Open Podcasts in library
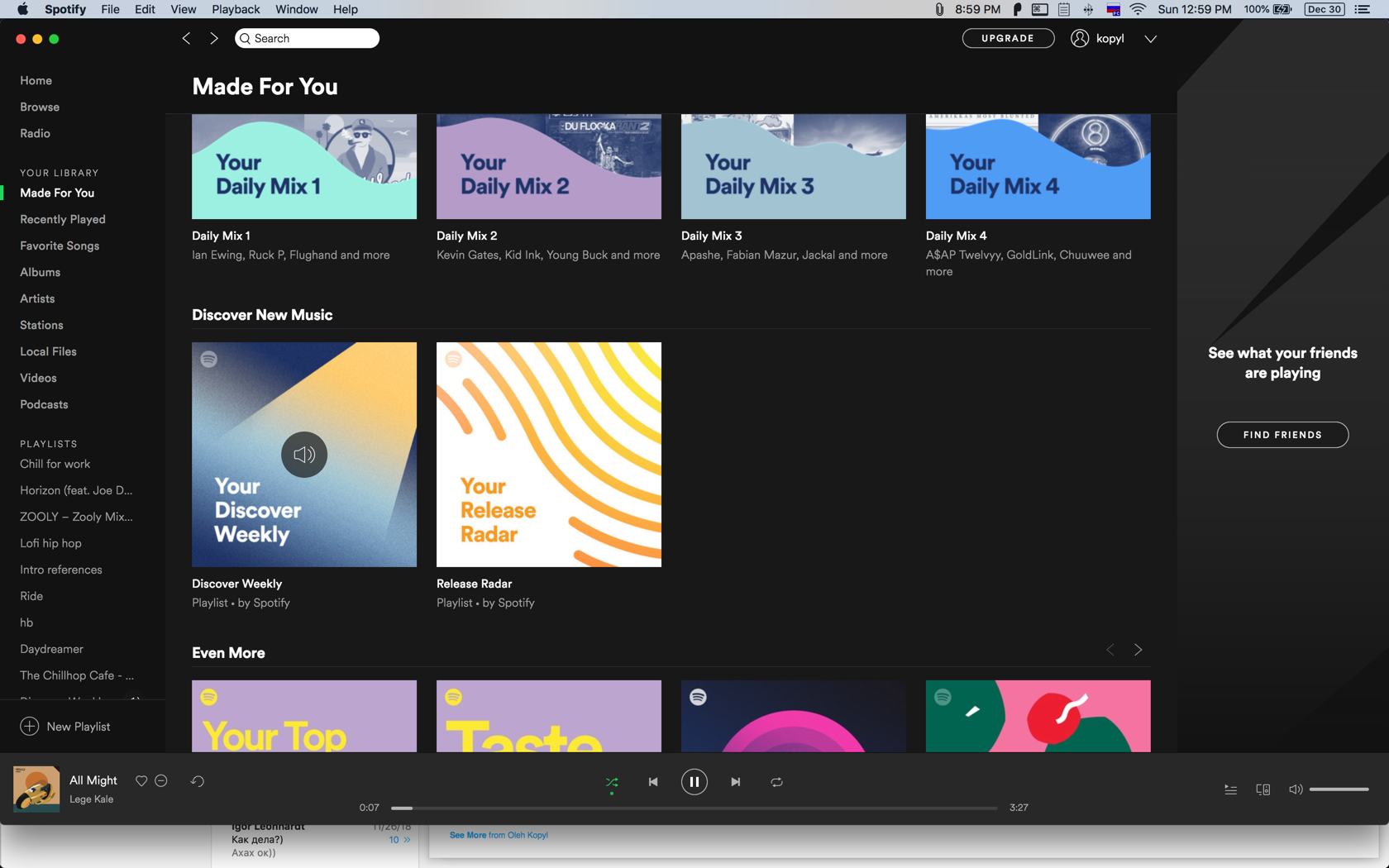 coord(44,404)
